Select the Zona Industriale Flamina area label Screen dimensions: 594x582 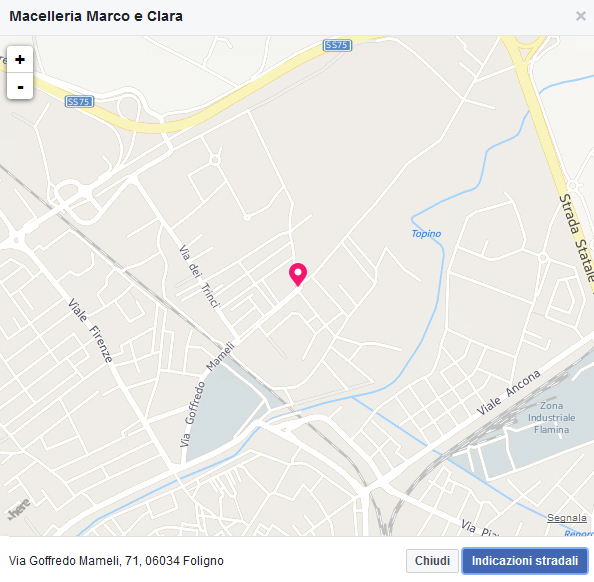552,418
